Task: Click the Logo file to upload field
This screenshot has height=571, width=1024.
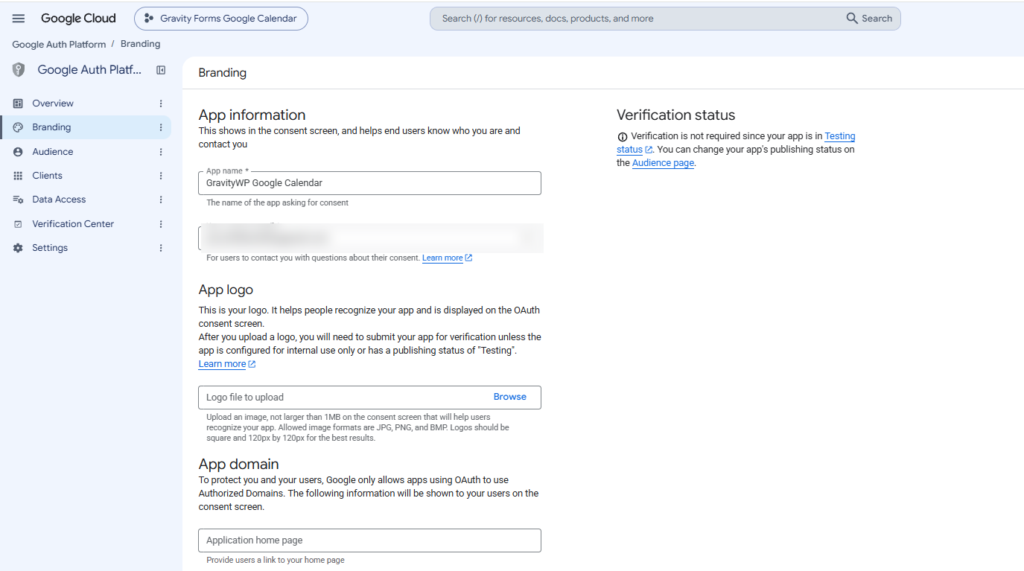Action: tap(370, 397)
